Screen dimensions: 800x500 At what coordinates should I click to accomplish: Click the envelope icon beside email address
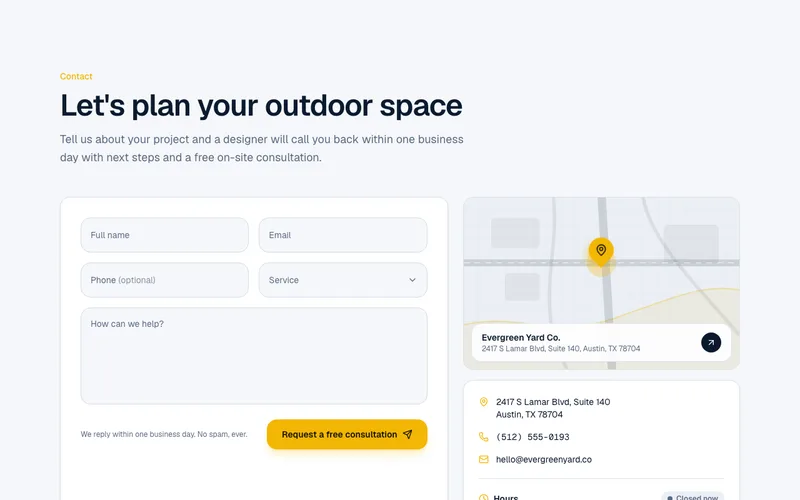[x=484, y=459]
